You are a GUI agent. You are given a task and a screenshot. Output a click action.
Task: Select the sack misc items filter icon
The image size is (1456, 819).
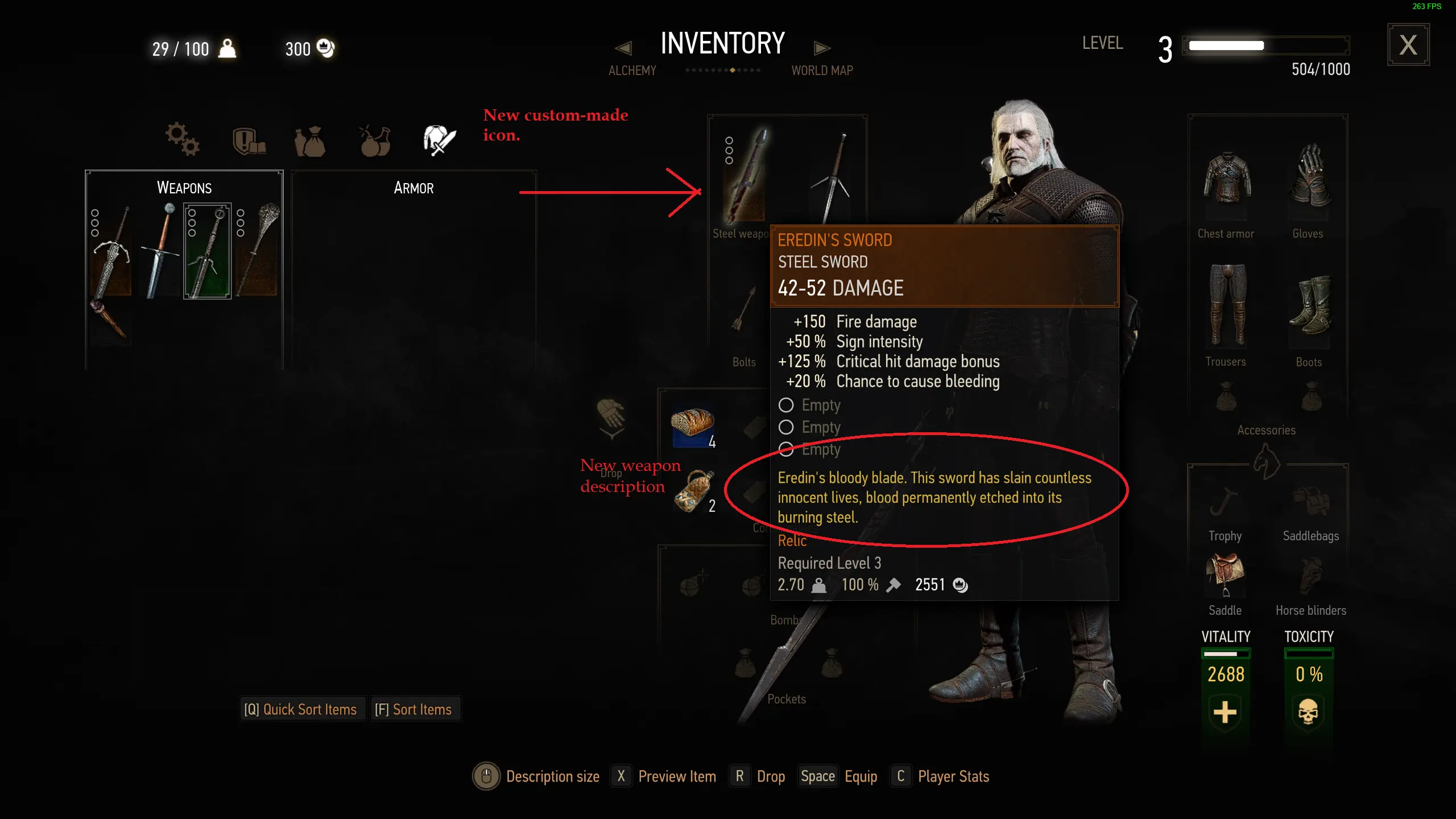(310, 141)
